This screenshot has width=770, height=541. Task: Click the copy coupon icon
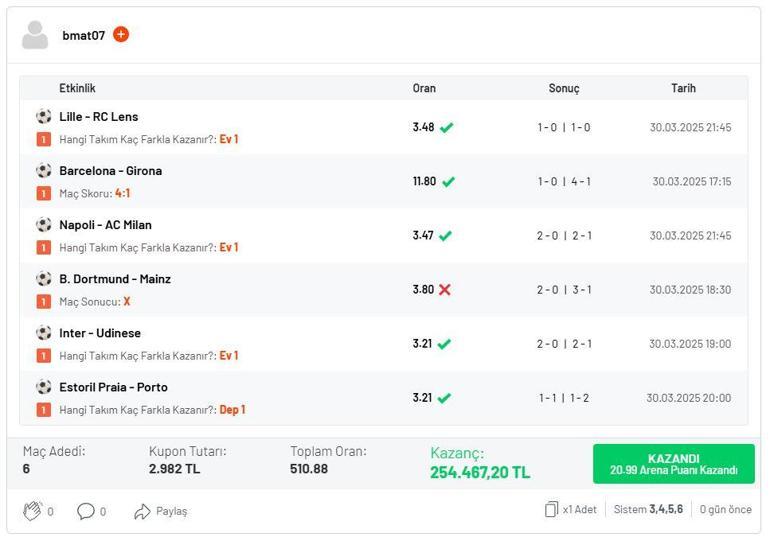click(551, 510)
